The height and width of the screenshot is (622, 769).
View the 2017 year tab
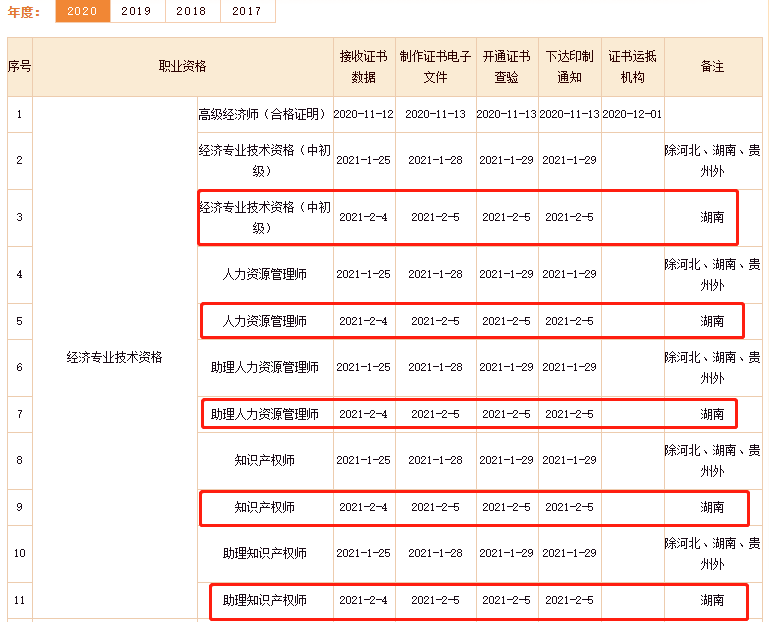[x=246, y=11]
